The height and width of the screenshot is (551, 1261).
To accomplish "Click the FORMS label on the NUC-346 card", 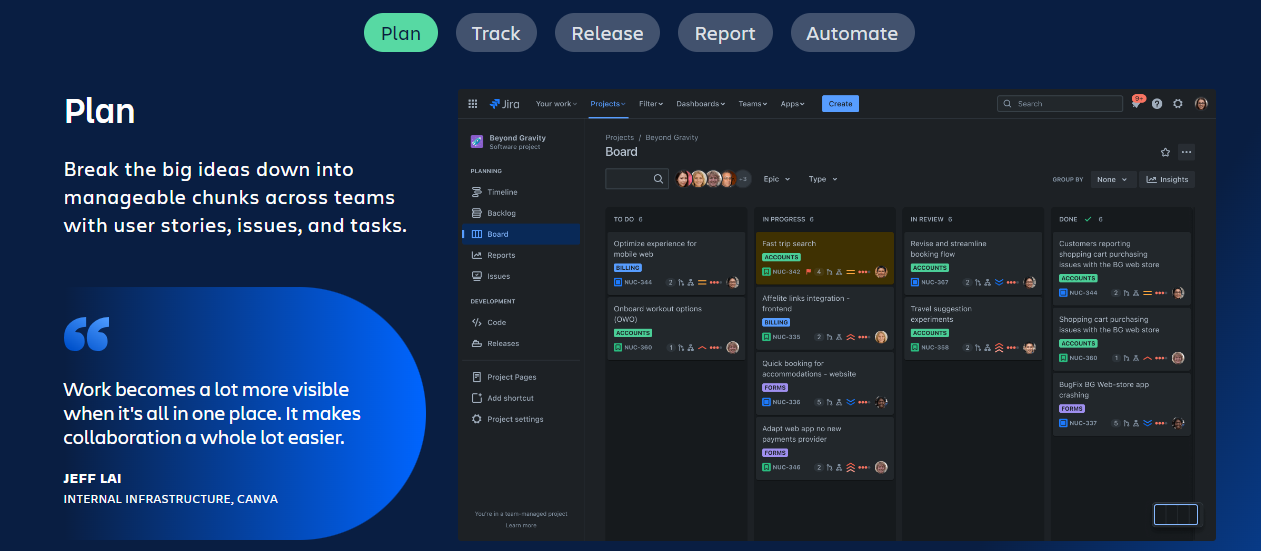I will pyautogui.click(x=775, y=452).
